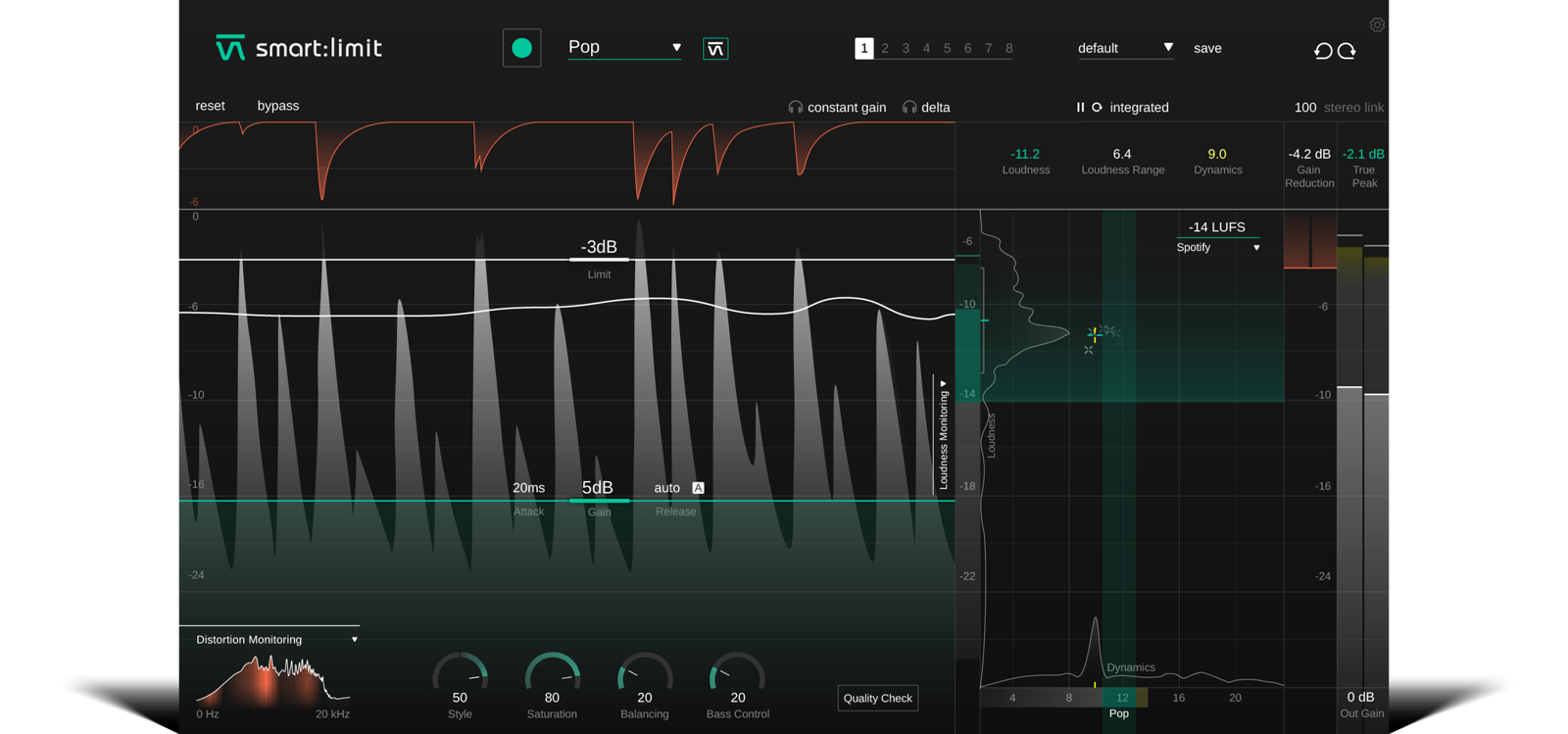This screenshot has height=734, width=1568.
Task: Open the settings gear icon
Action: pyautogui.click(x=1377, y=24)
